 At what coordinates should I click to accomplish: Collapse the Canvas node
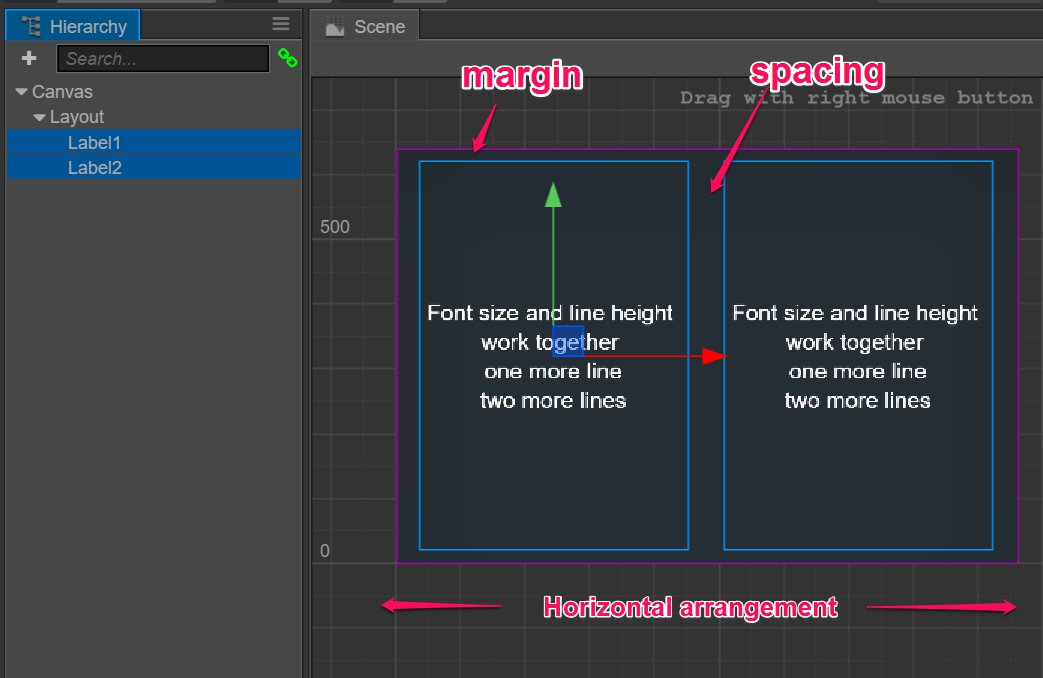[22, 91]
